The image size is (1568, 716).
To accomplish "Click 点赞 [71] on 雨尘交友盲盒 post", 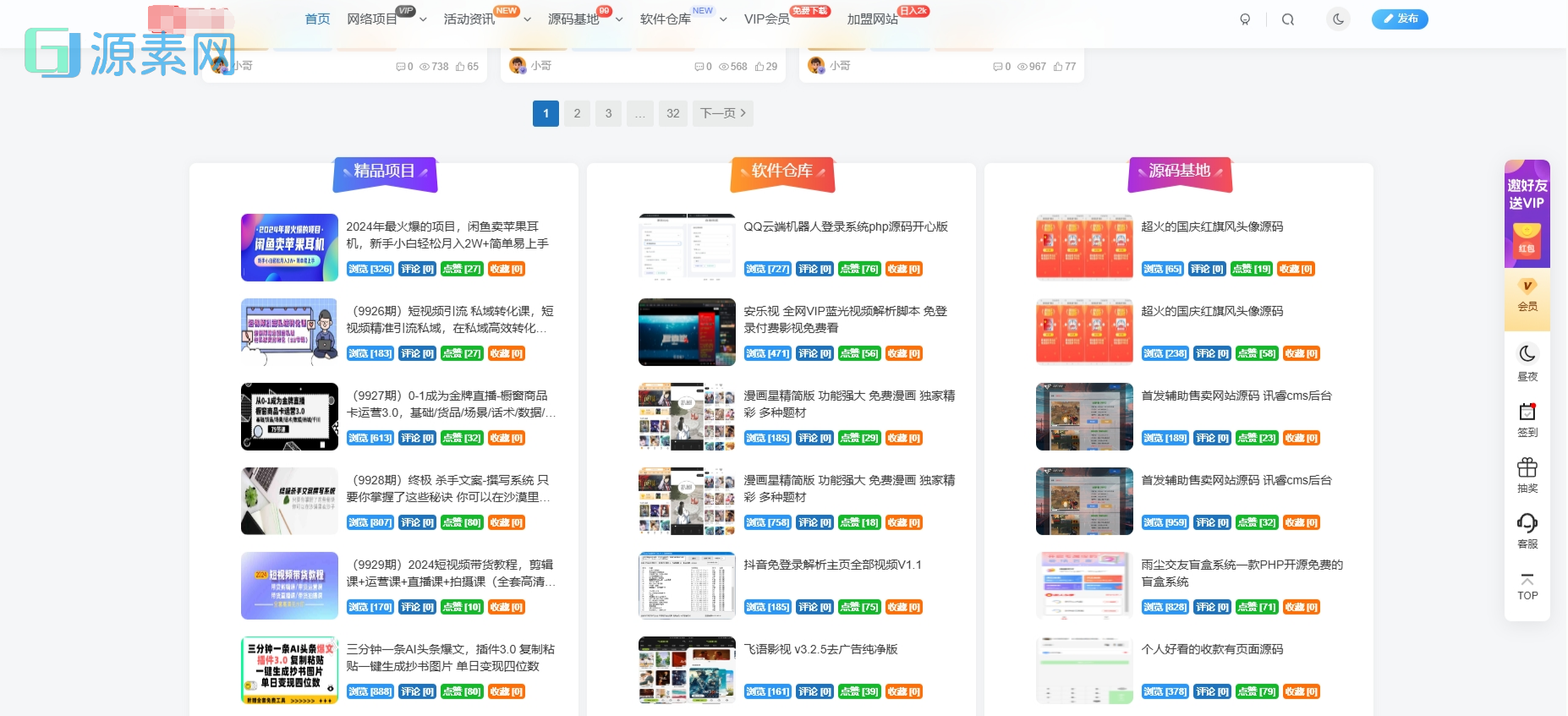I will [x=1257, y=607].
